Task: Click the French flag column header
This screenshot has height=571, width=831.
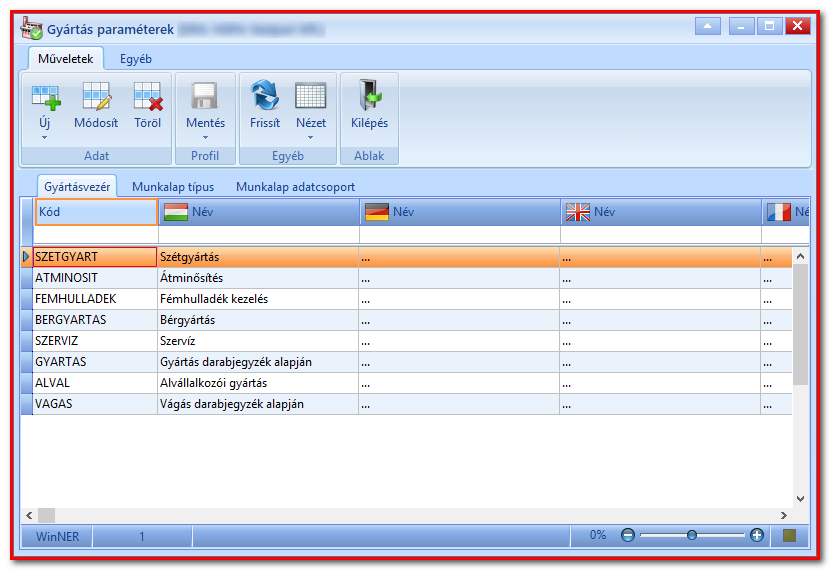Action: pos(786,212)
